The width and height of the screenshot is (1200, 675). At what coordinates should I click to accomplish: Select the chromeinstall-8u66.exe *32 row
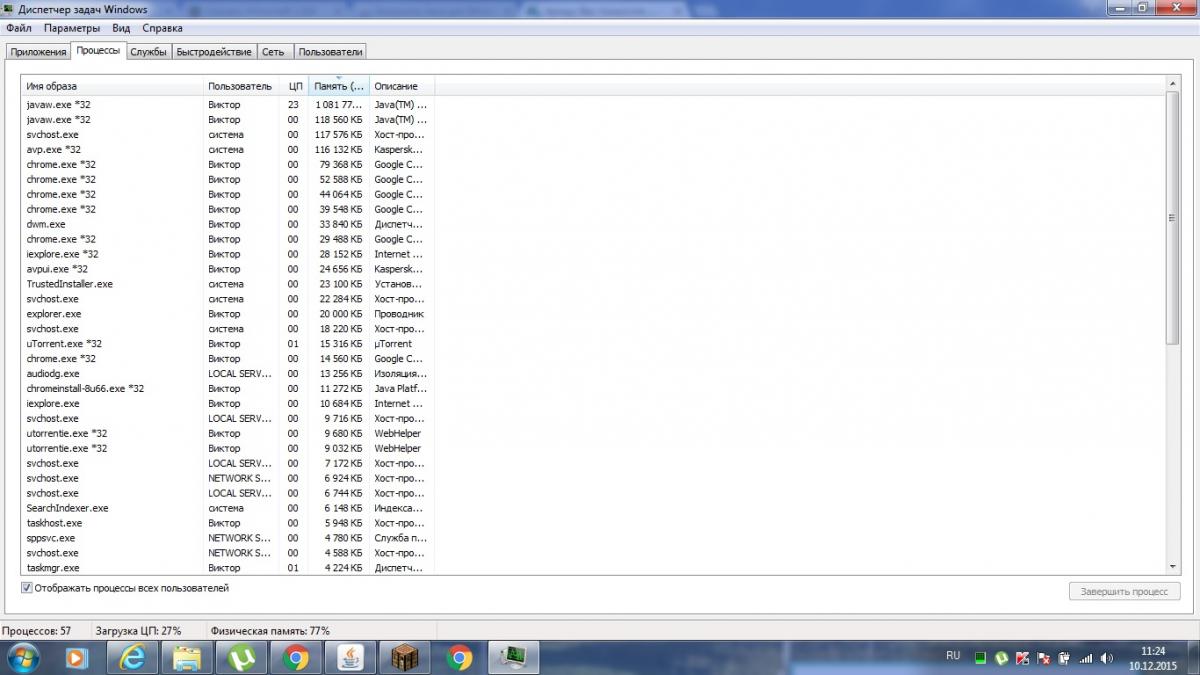pyautogui.click(x=228, y=388)
